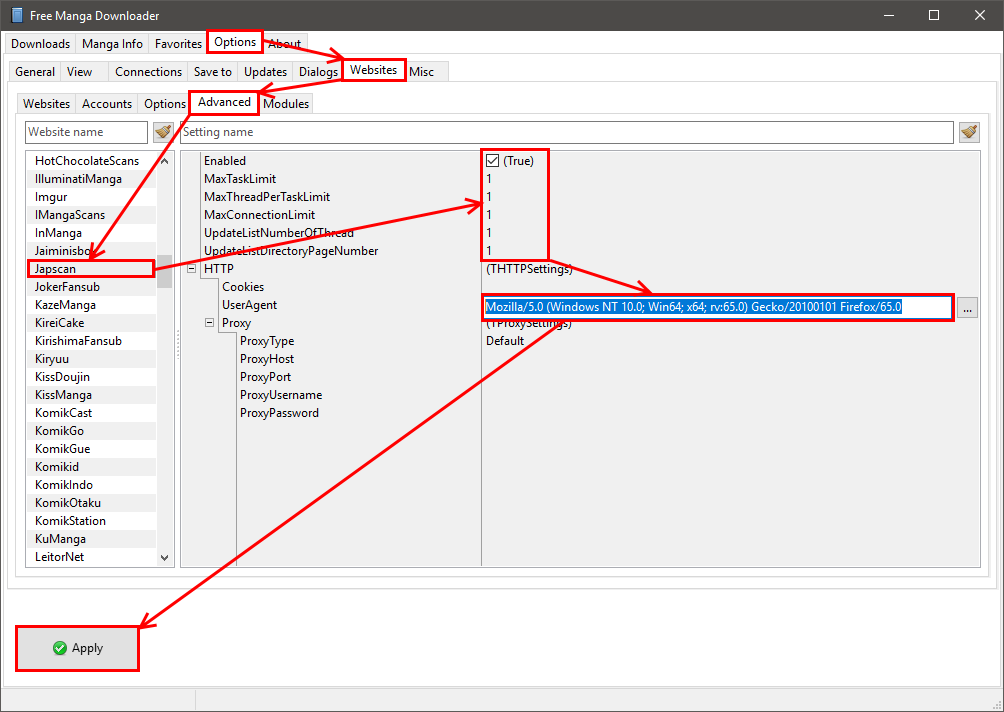Open the Accounts sub-tab
The image size is (1004, 712).
point(107,104)
